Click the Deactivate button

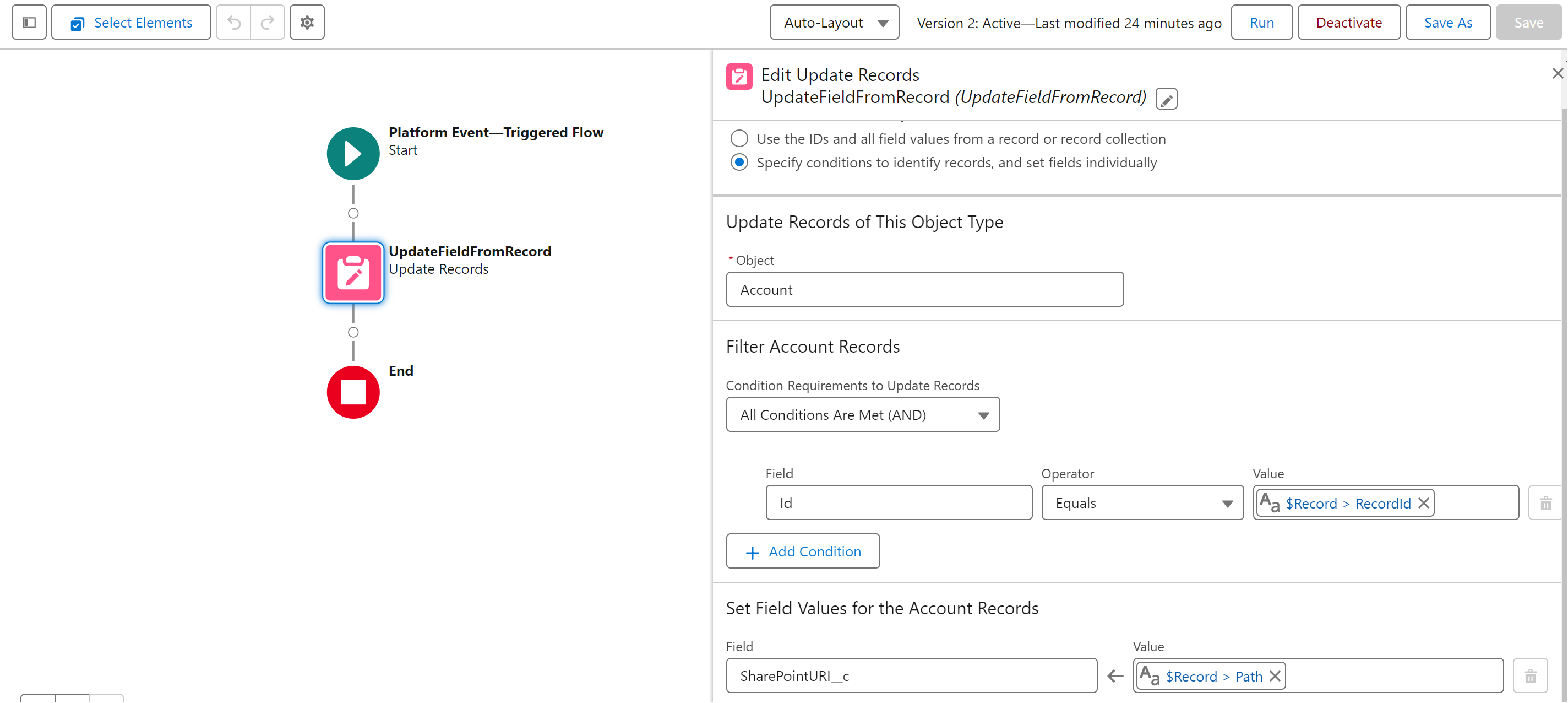(1348, 23)
